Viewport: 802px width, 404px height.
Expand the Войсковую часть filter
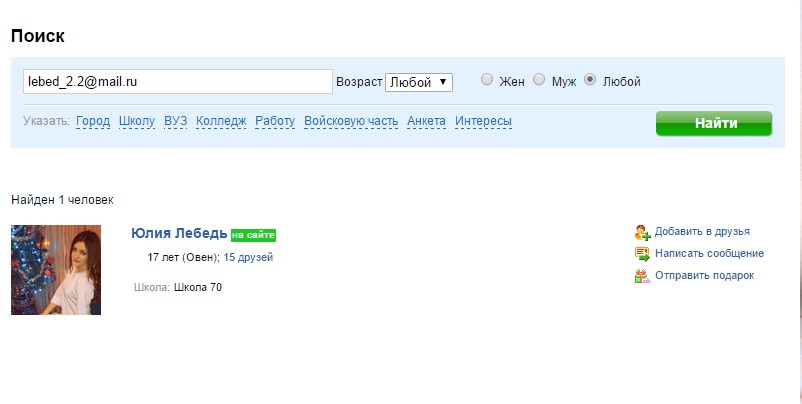pyautogui.click(x=351, y=121)
